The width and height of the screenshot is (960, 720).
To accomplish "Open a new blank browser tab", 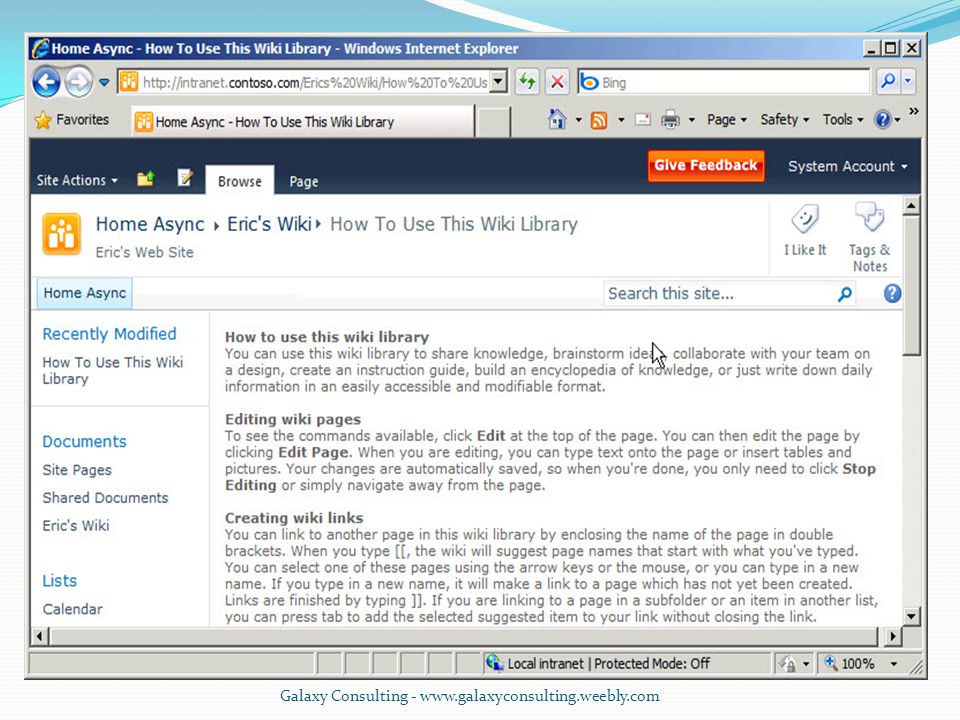I will [x=493, y=122].
